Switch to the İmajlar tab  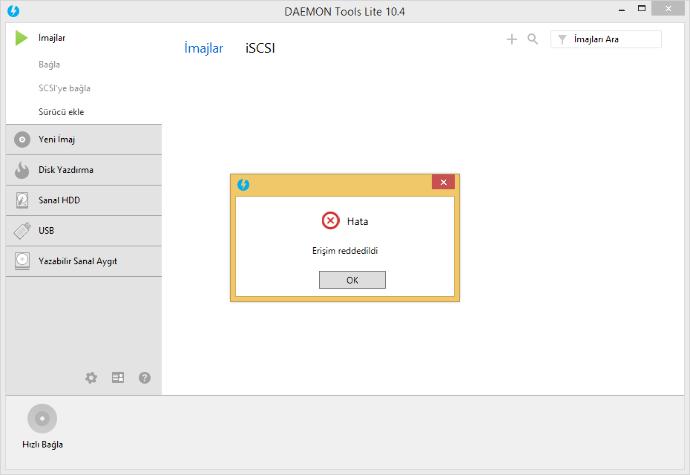click(204, 48)
